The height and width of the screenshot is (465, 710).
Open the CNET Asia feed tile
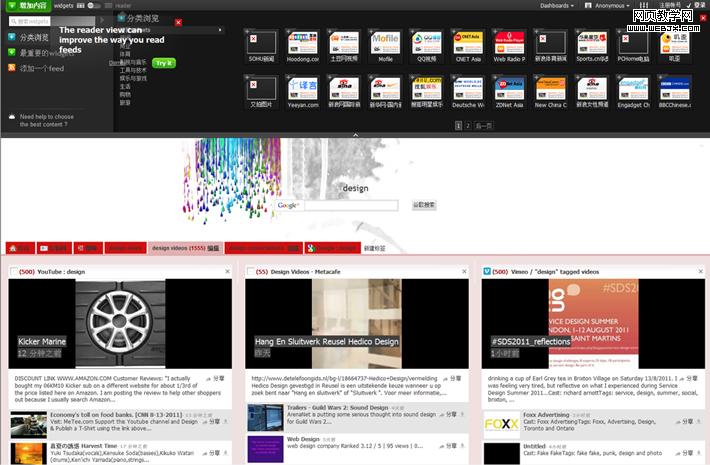pyautogui.click(x=468, y=42)
